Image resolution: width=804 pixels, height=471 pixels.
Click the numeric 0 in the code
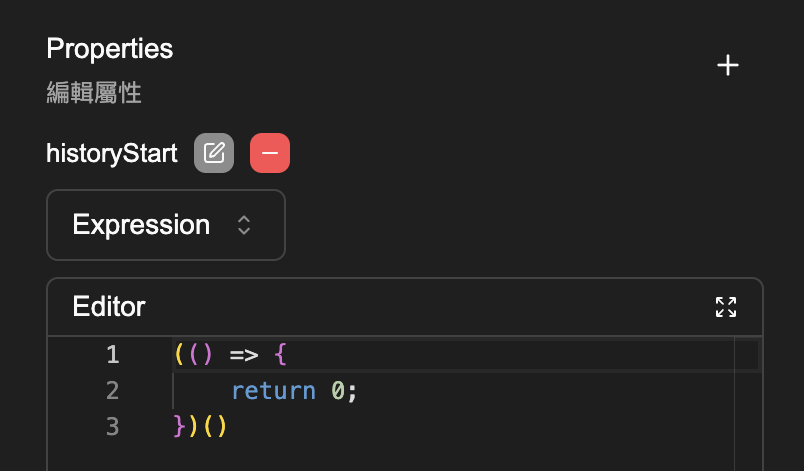pos(338,390)
